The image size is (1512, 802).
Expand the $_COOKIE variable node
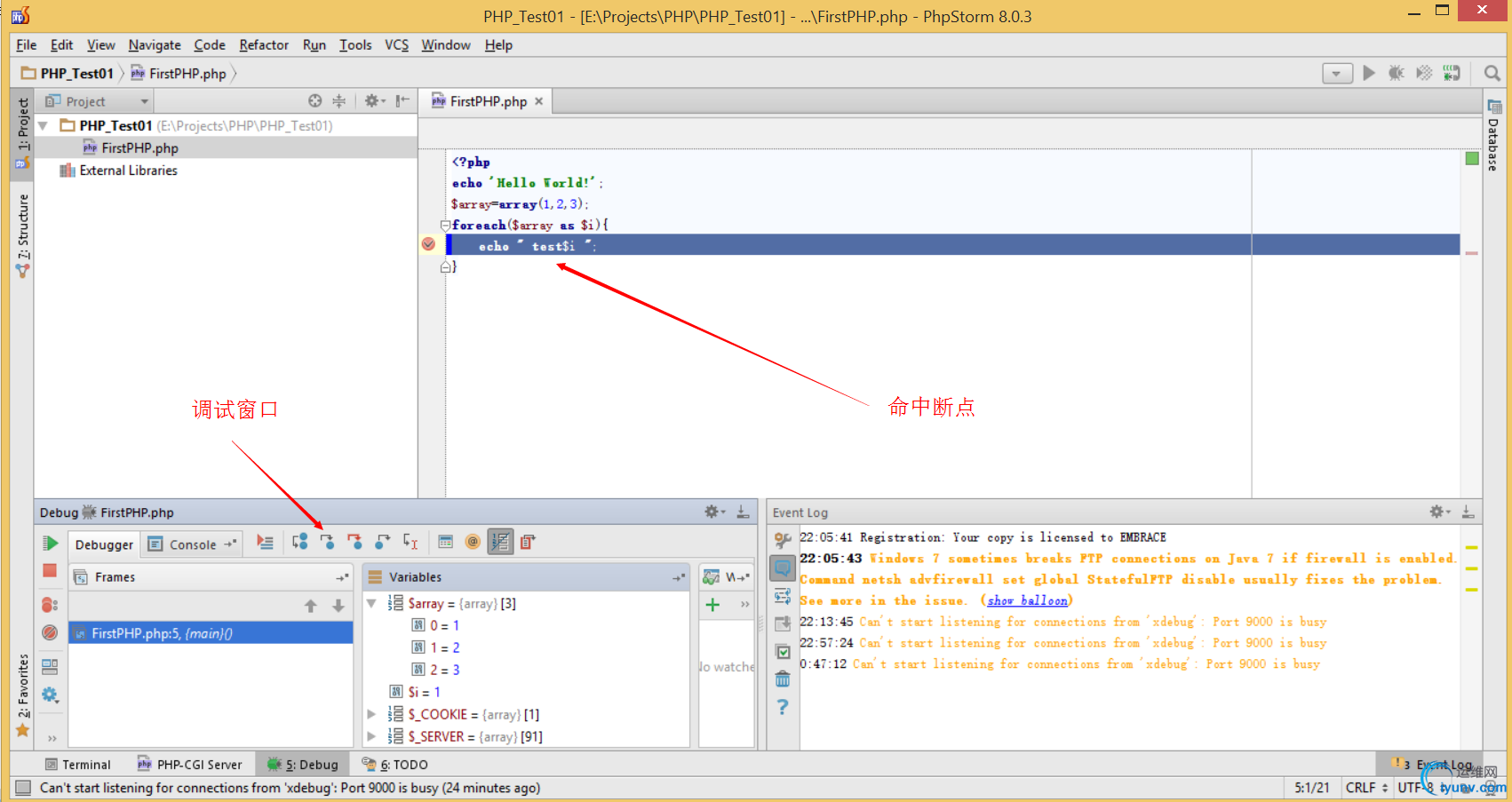point(372,714)
